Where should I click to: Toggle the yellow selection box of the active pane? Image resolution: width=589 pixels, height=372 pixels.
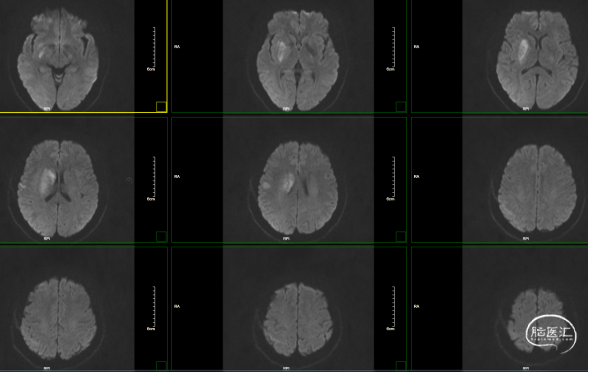pyautogui.click(x=161, y=107)
